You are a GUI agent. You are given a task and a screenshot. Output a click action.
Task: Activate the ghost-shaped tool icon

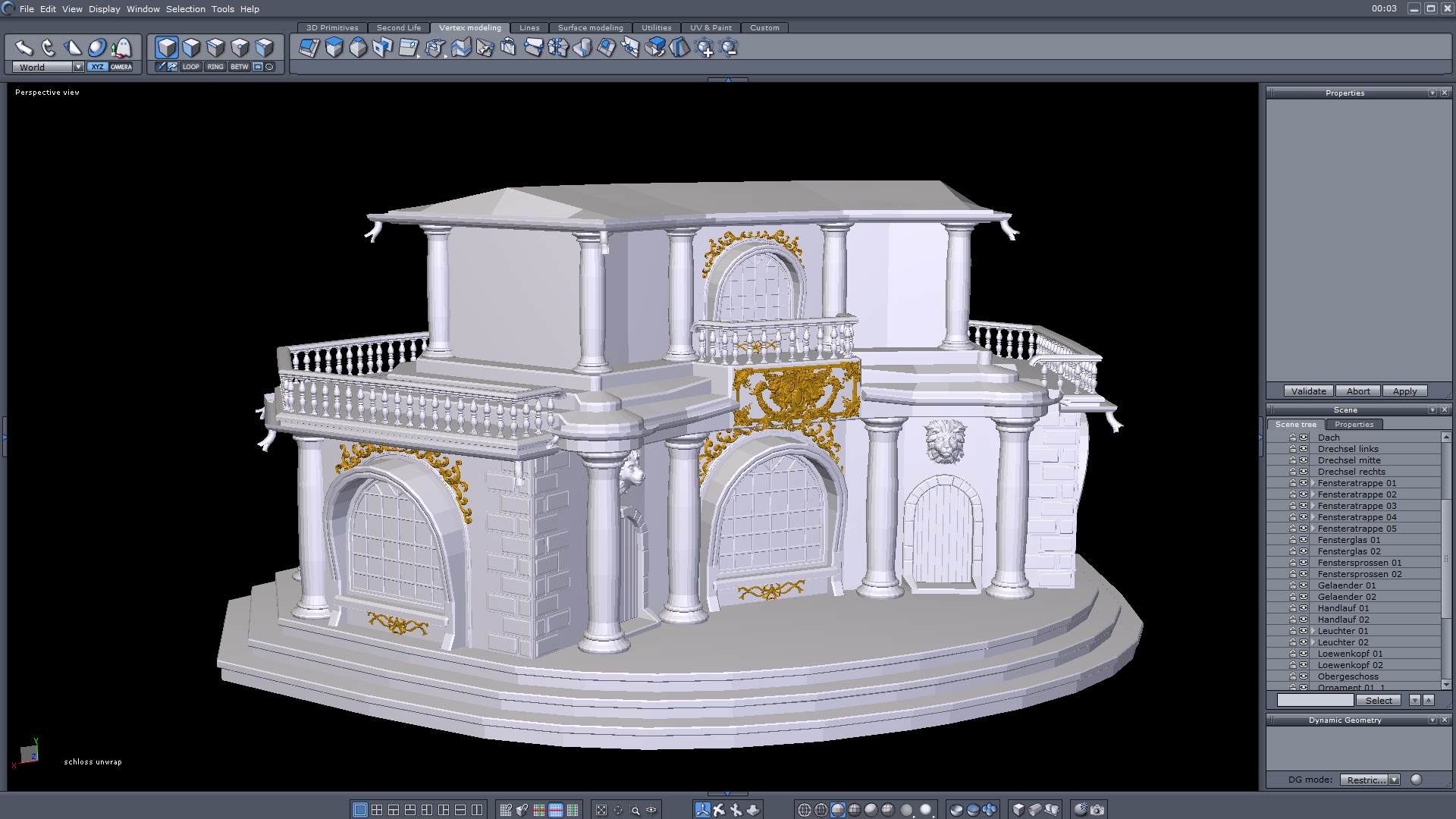[x=121, y=49]
